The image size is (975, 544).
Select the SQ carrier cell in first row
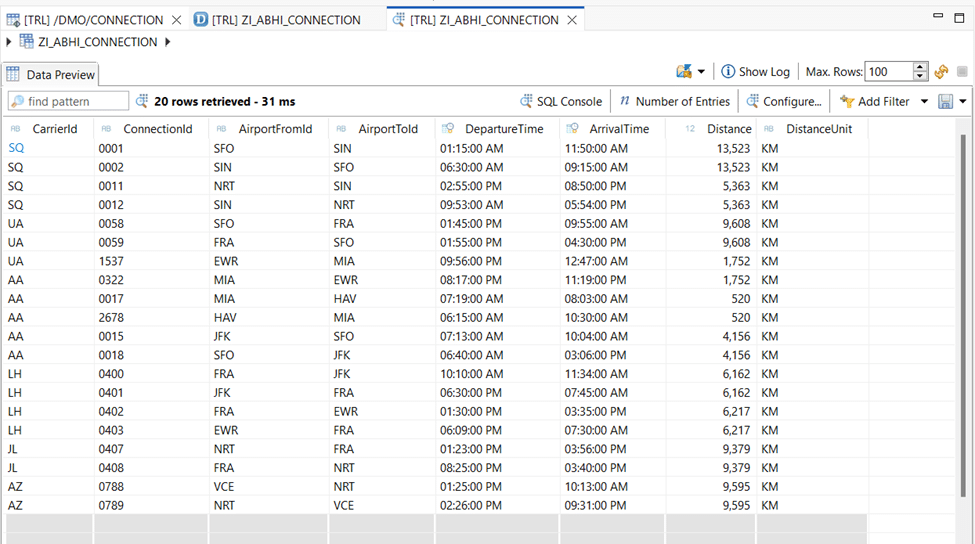tap(16, 148)
